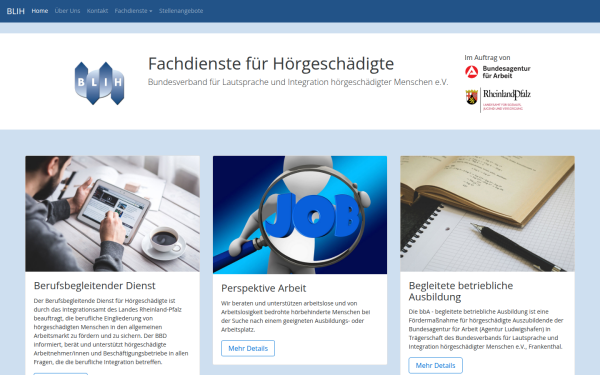Viewport: 600px width, 375px height.
Task: Click 'Mehr Details' under Perspektive Arbeit
Action: [x=248, y=348]
